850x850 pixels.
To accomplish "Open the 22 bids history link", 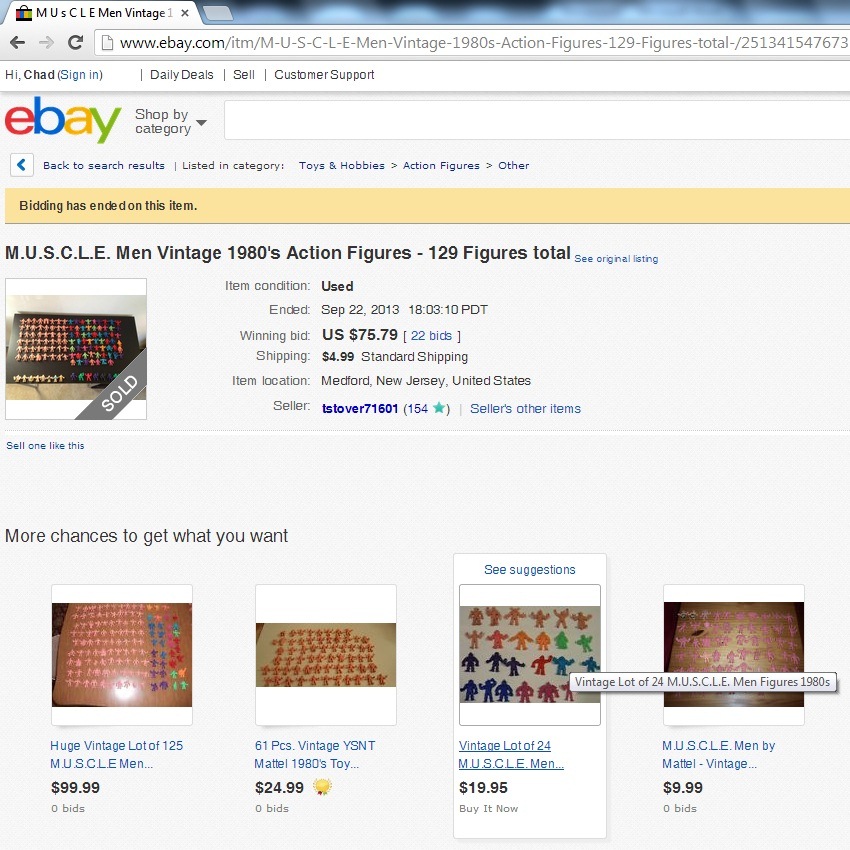I will (431, 336).
